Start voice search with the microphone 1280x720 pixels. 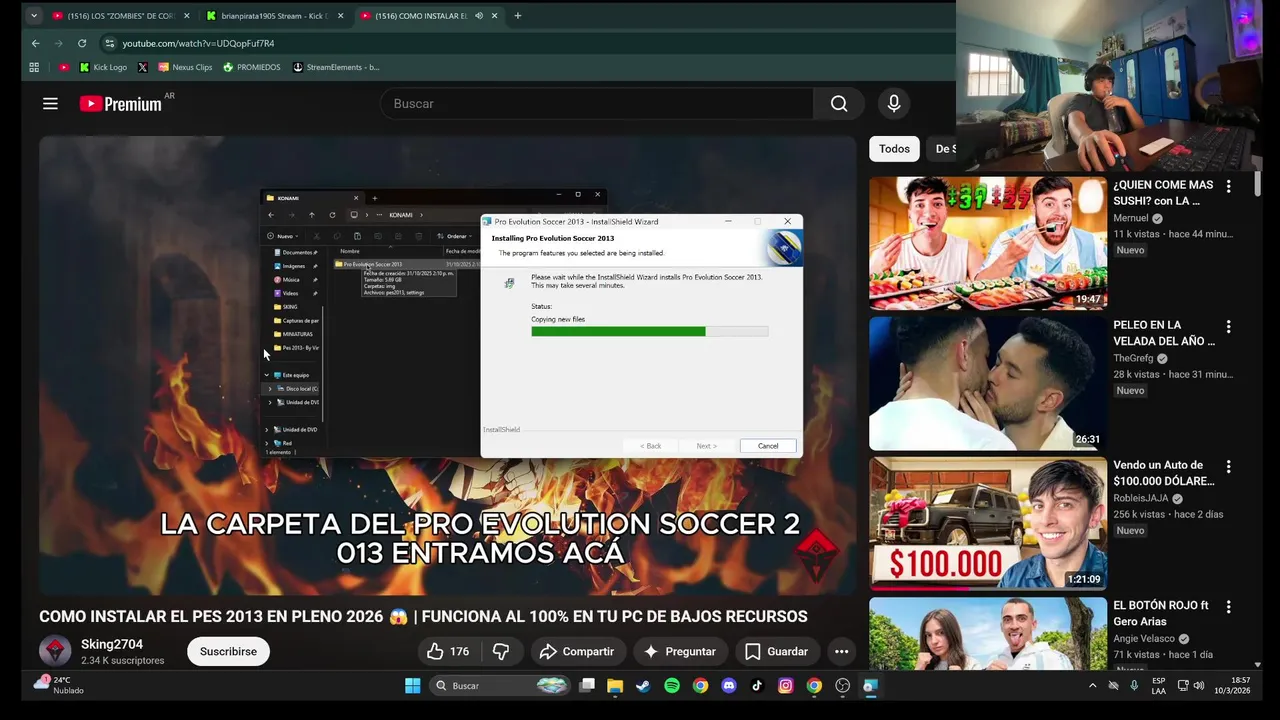coord(894,104)
